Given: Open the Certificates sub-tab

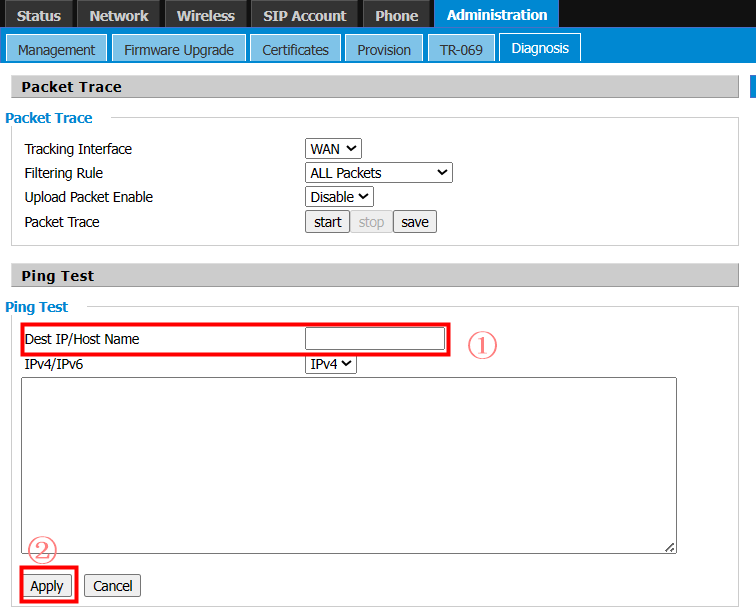Looking at the screenshot, I should pyautogui.click(x=295, y=49).
